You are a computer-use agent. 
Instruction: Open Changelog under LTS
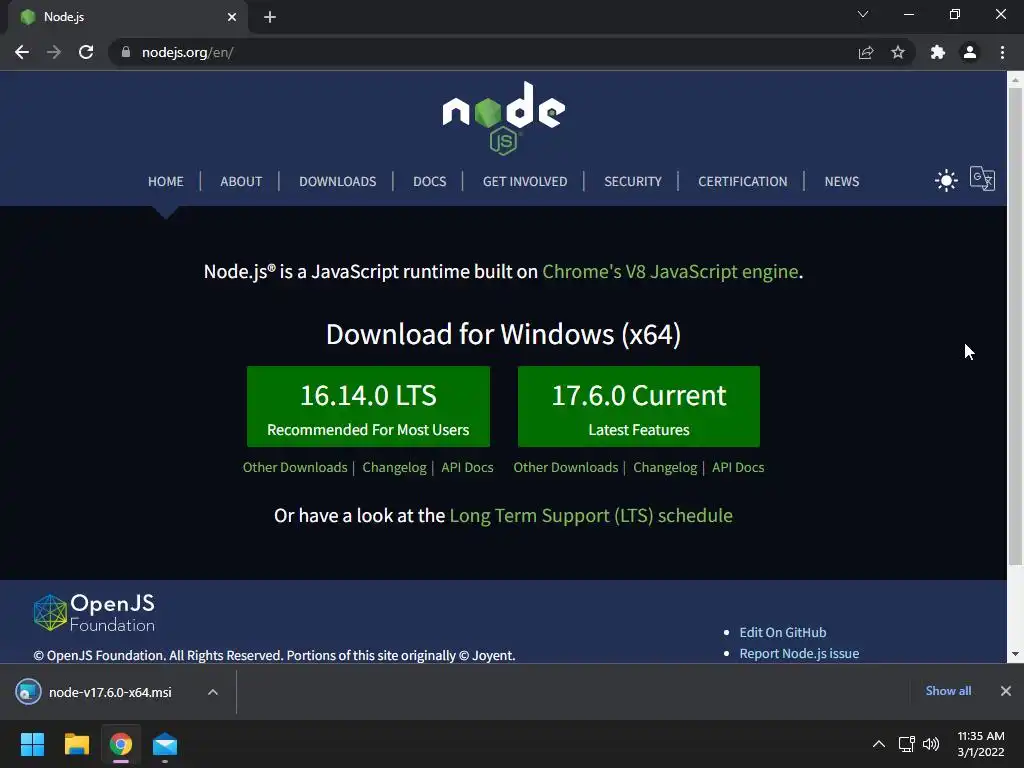[x=394, y=468]
